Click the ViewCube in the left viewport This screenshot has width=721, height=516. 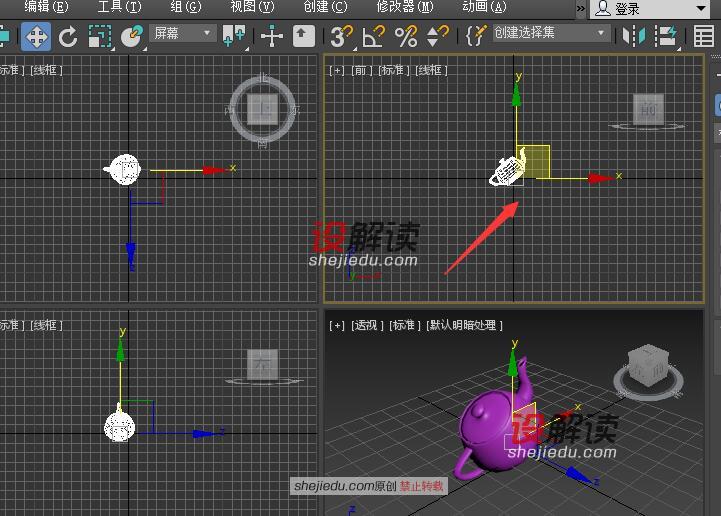point(263,365)
